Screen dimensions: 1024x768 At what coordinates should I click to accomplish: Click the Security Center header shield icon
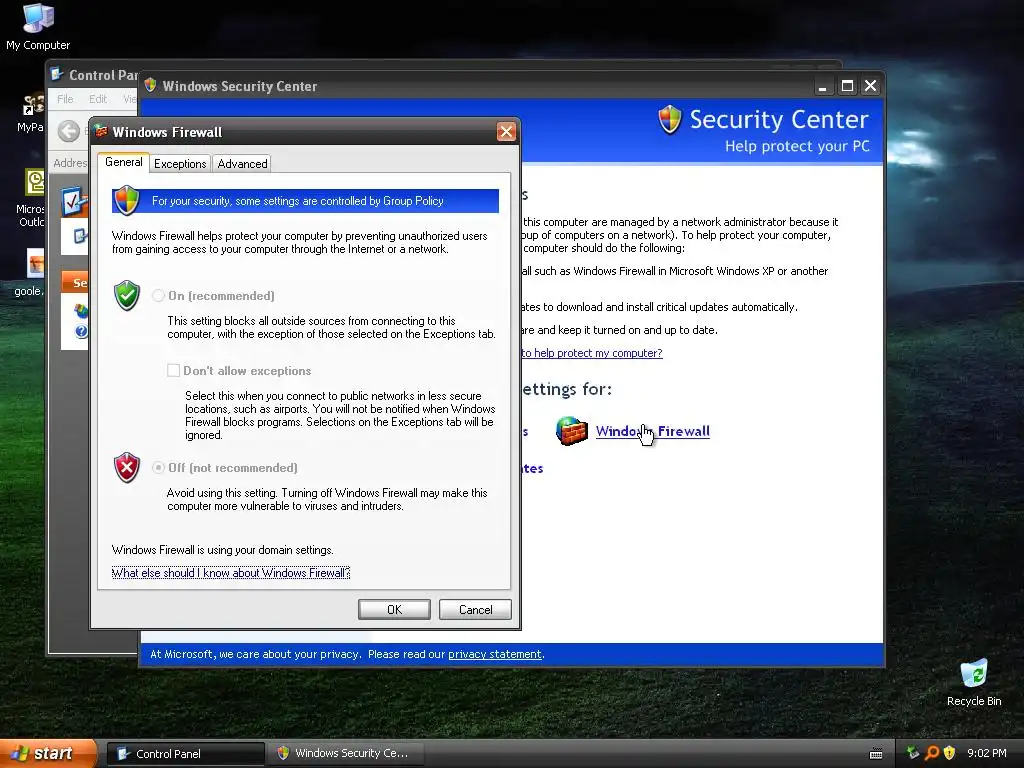point(670,120)
